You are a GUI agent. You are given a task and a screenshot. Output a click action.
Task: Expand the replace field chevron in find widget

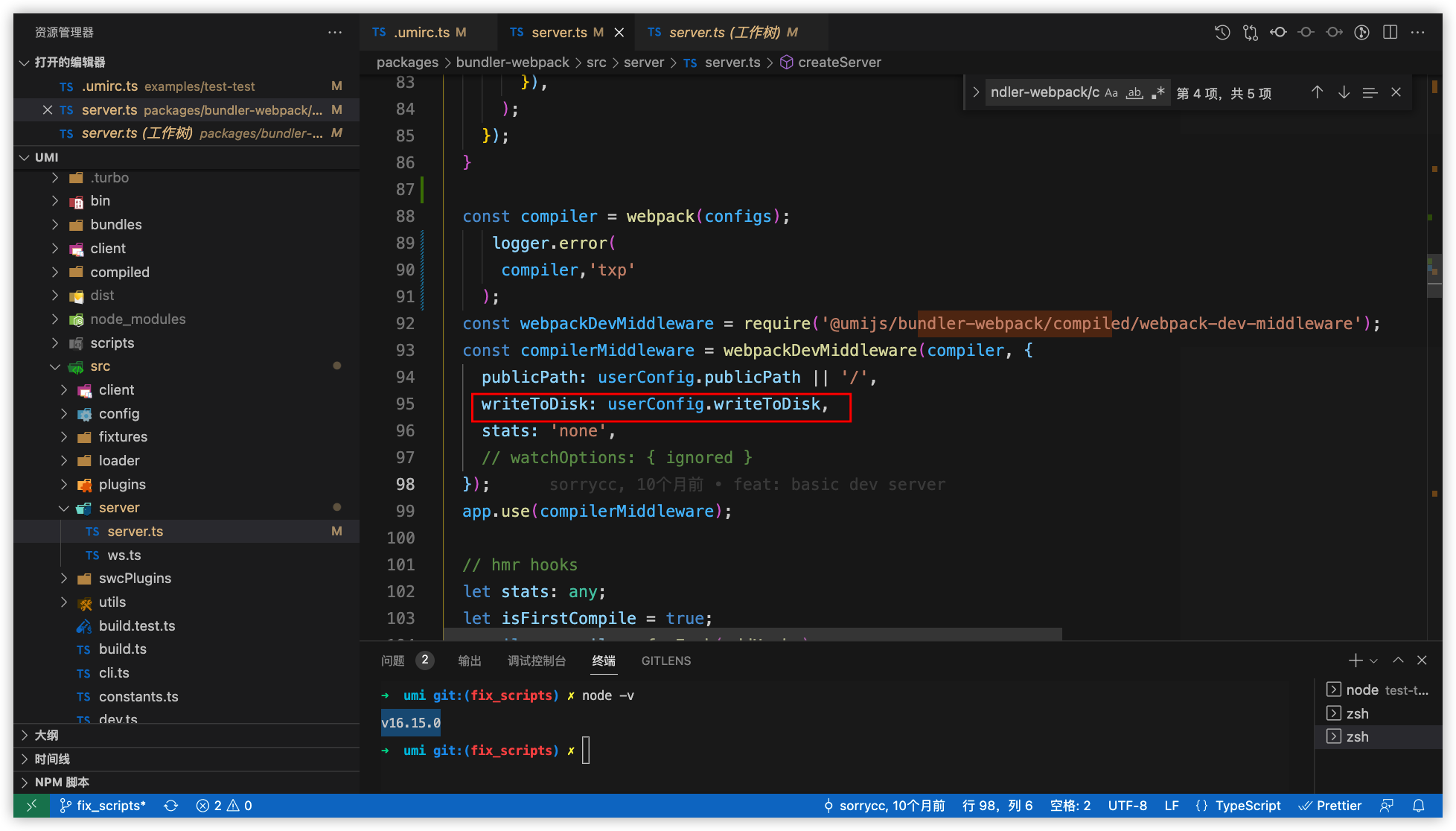point(976,92)
